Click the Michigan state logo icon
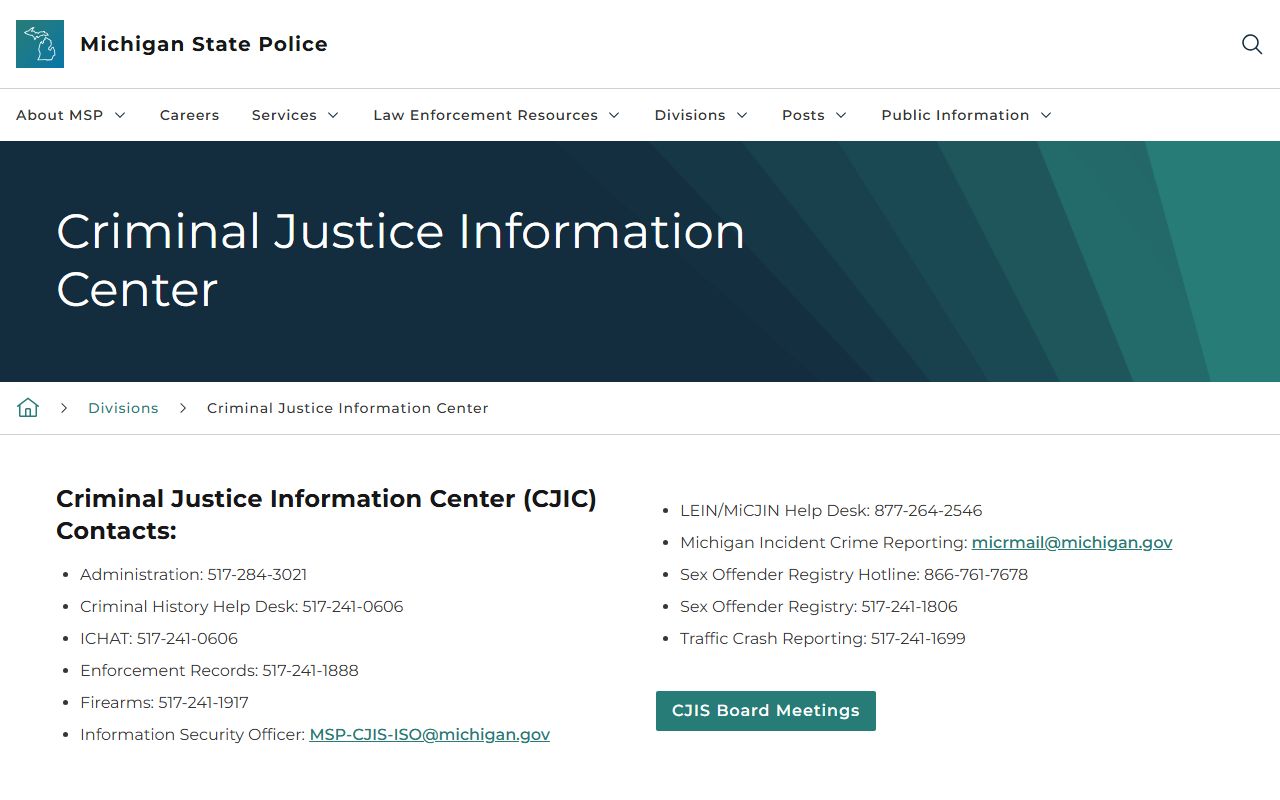This screenshot has height=800, width=1280. click(x=40, y=44)
